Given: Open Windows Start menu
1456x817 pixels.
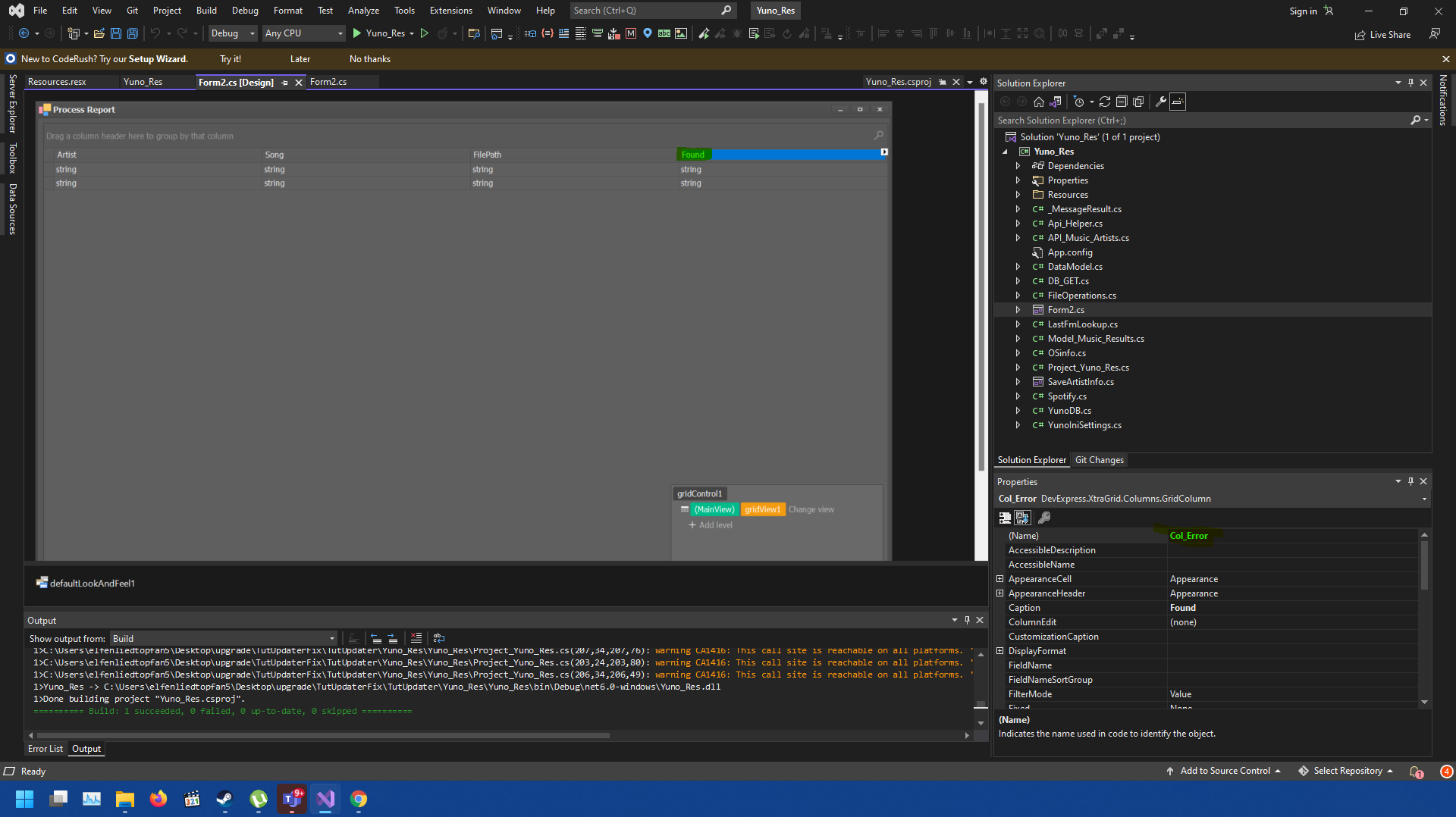Looking at the screenshot, I should click(x=25, y=799).
